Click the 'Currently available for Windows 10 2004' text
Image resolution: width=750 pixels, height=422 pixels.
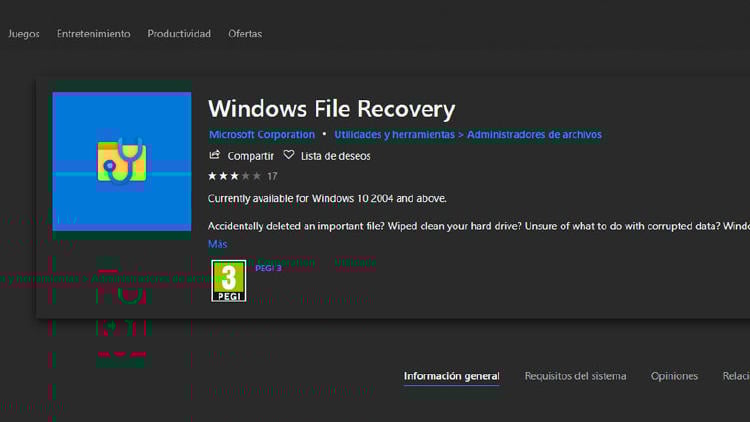[327, 198]
